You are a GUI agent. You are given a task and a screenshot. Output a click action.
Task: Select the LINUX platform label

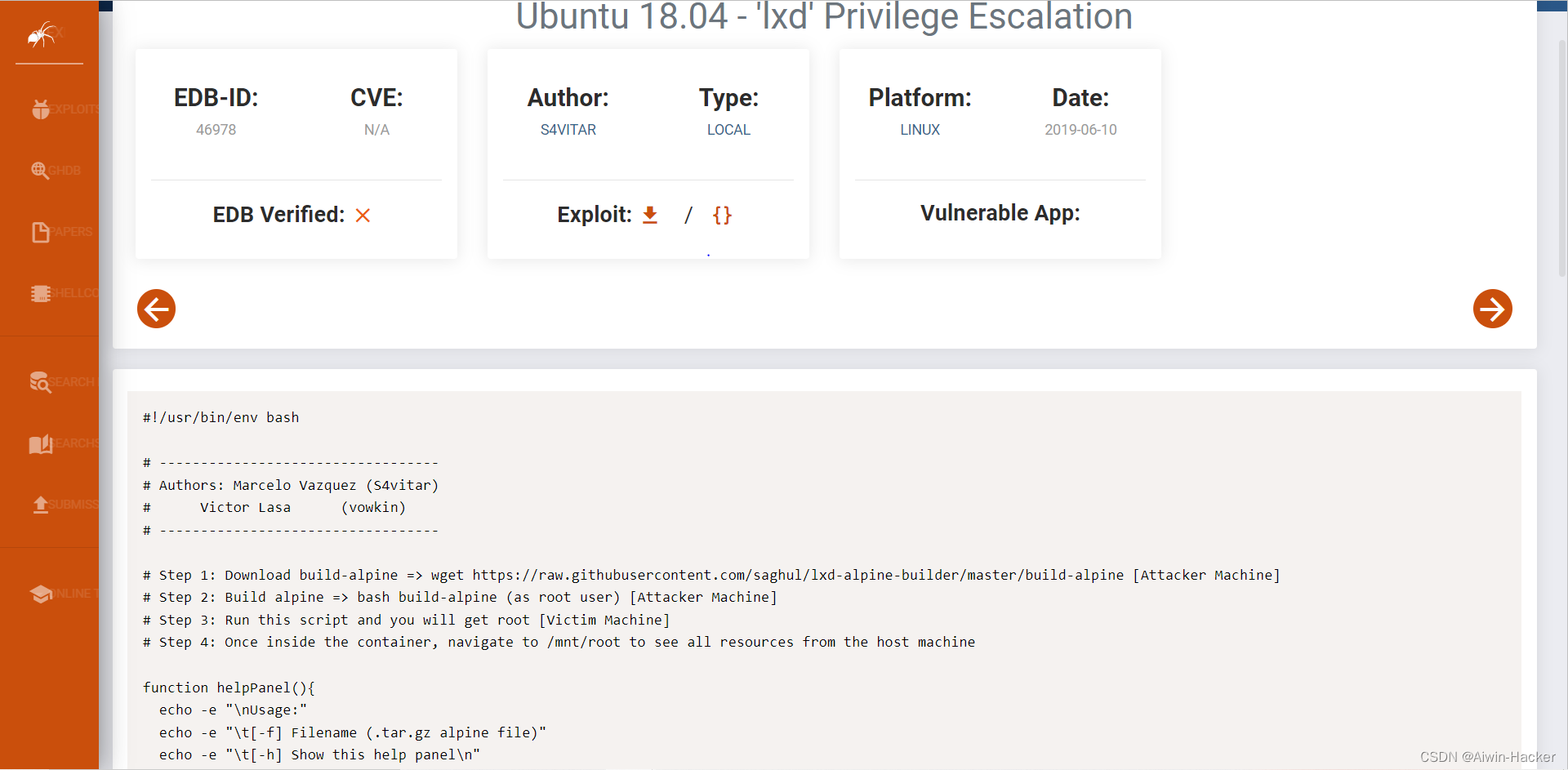920,129
